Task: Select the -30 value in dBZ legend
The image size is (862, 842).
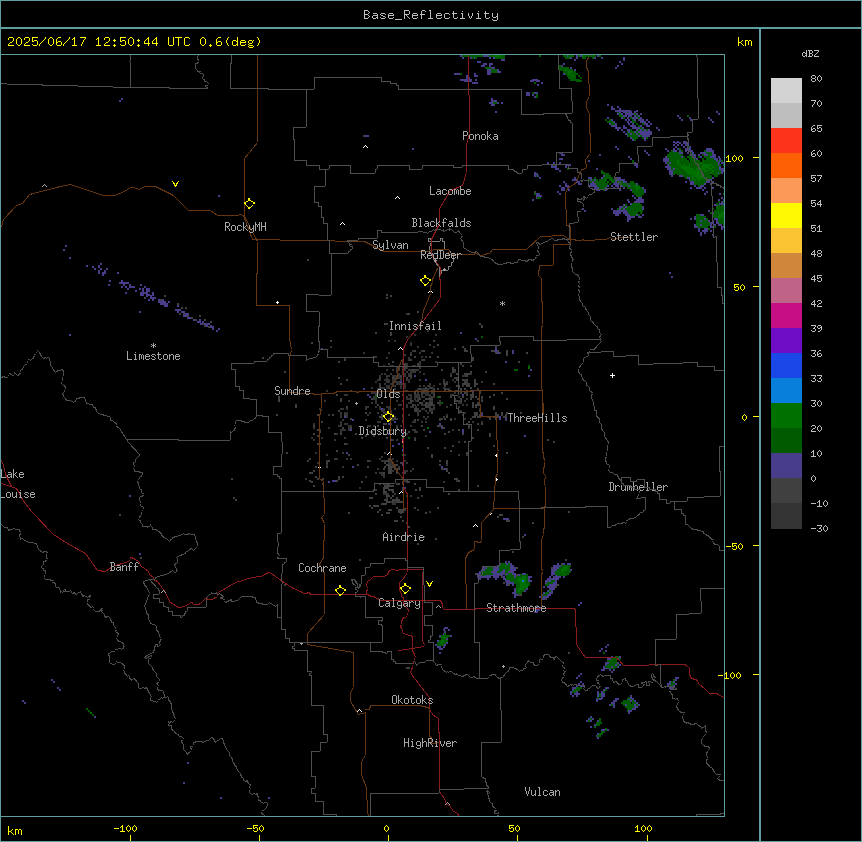Action: [819, 529]
